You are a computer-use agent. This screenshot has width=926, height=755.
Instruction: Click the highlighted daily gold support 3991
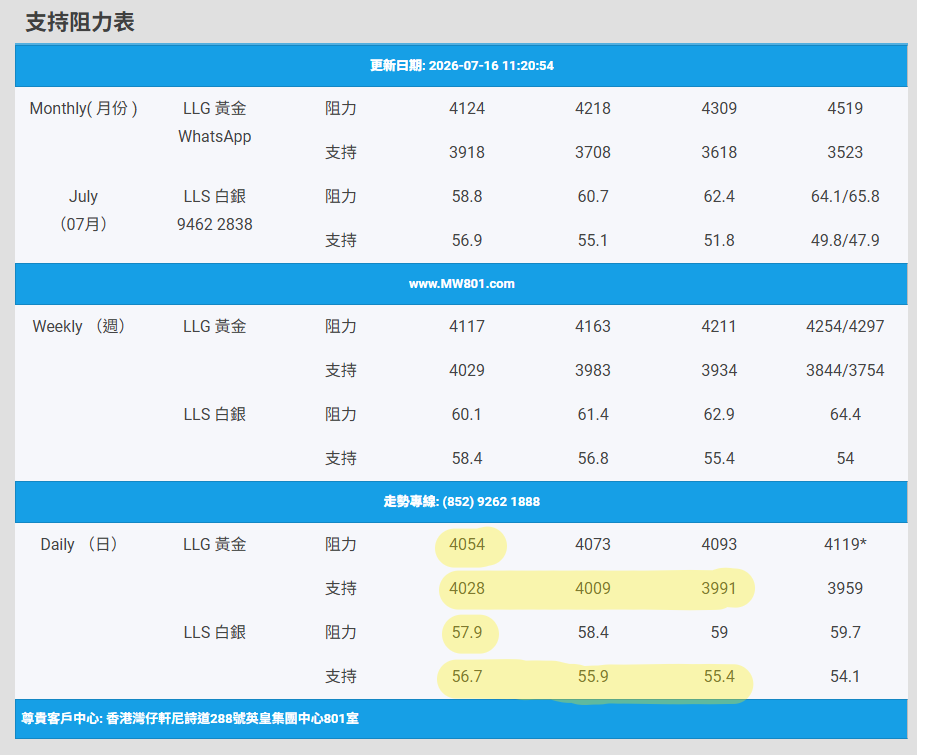click(x=719, y=588)
